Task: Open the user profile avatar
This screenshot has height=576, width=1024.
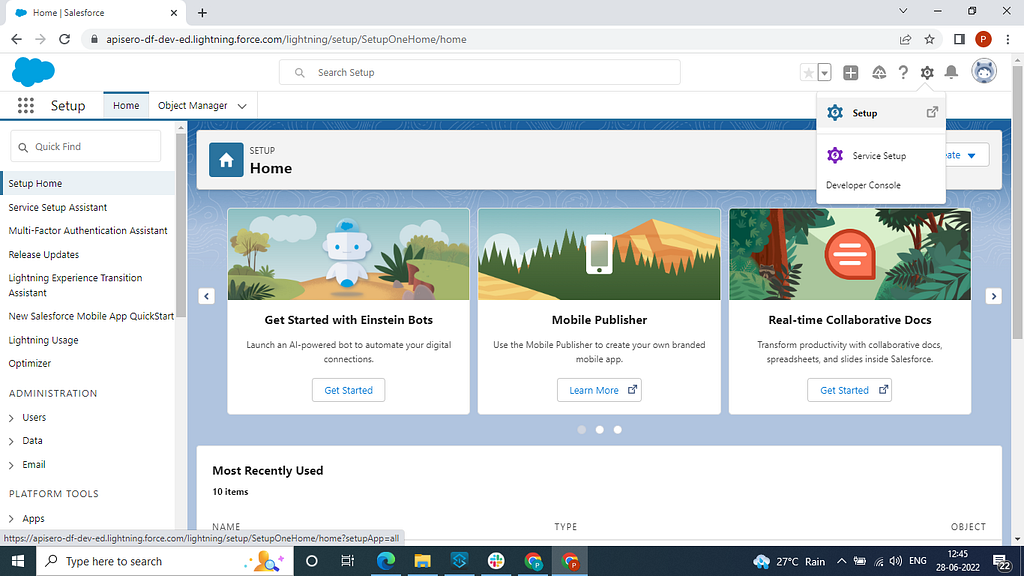Action: point(984,71)
